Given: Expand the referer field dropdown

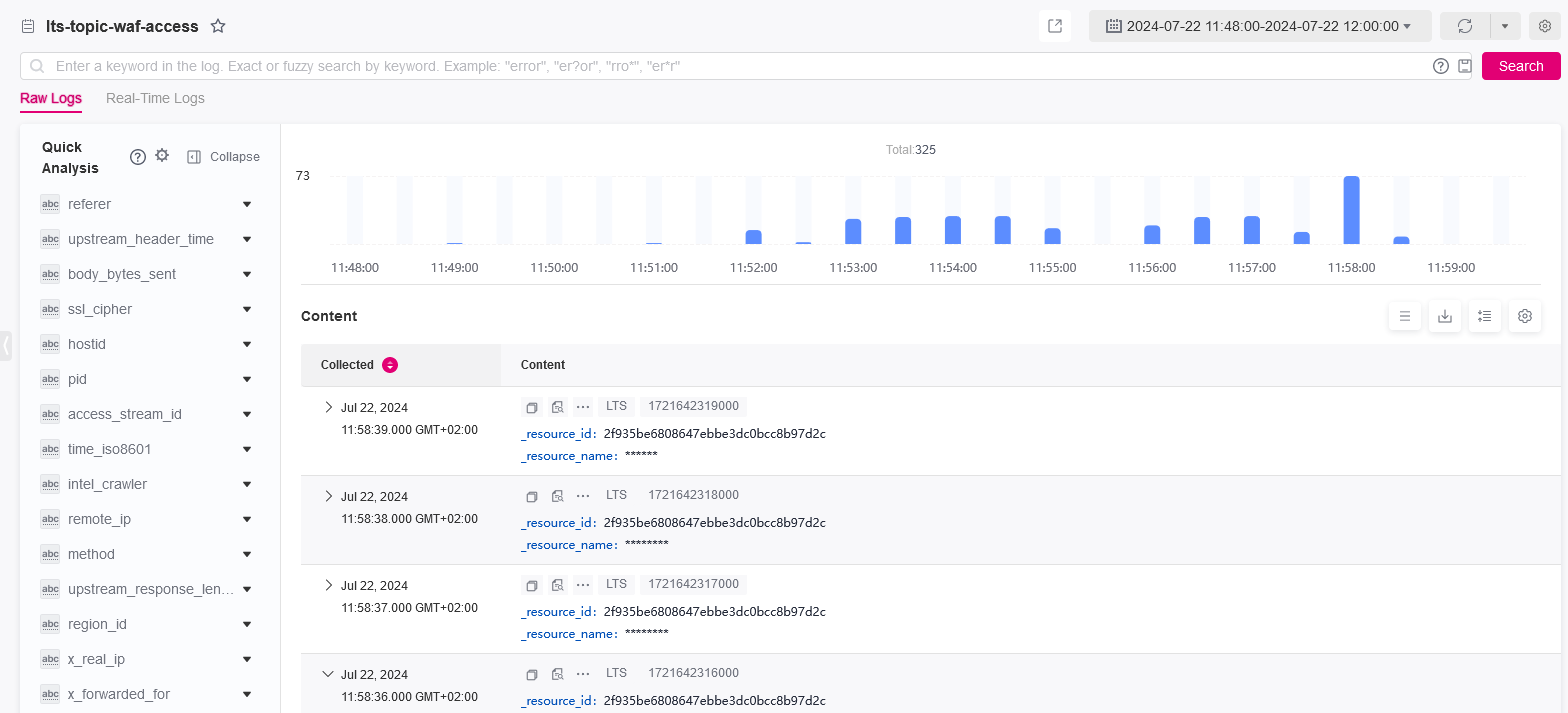Looking at the screenshot, I should pos(247,204).
